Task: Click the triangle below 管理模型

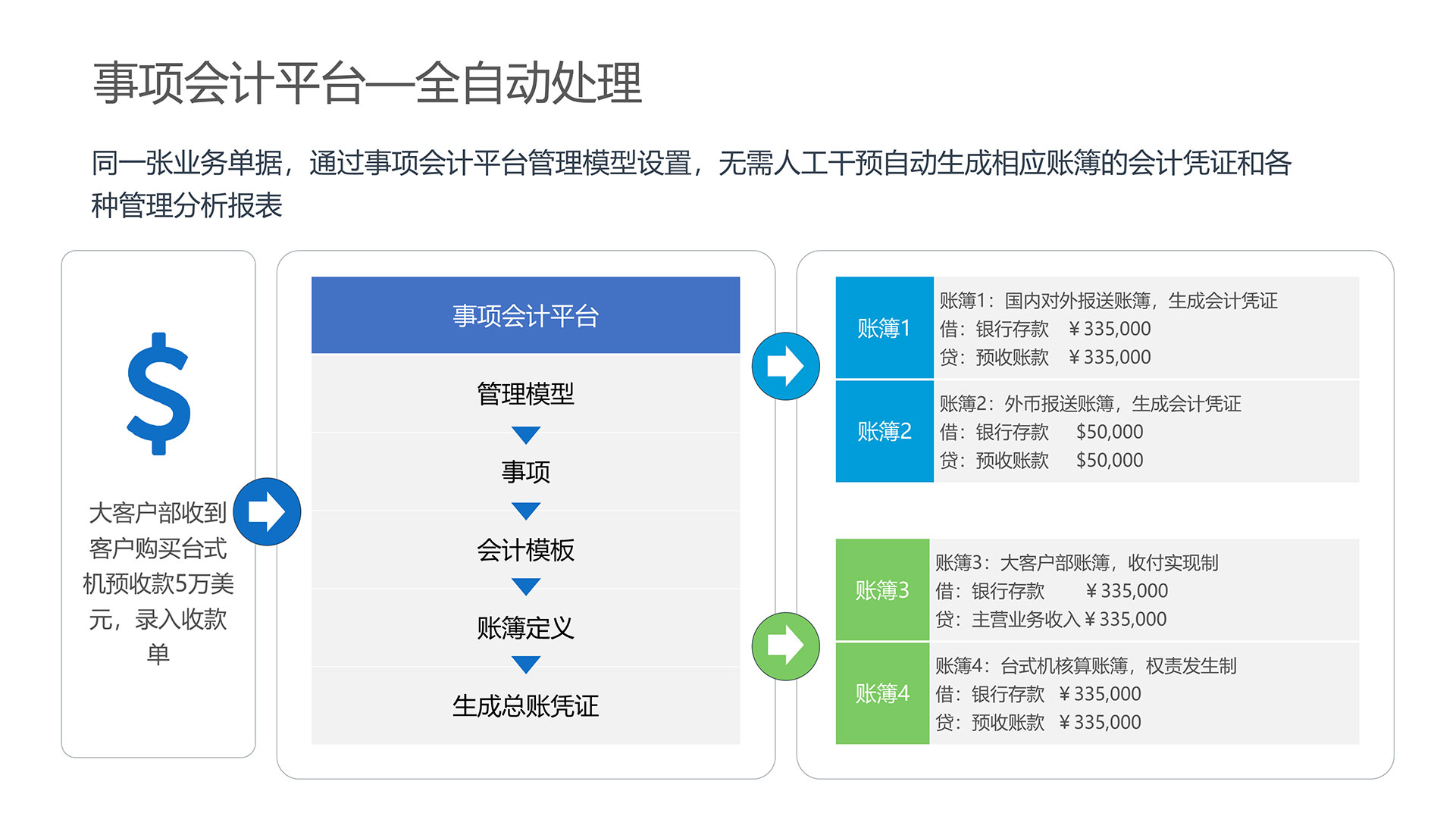Action: click(x=525, y=434)
